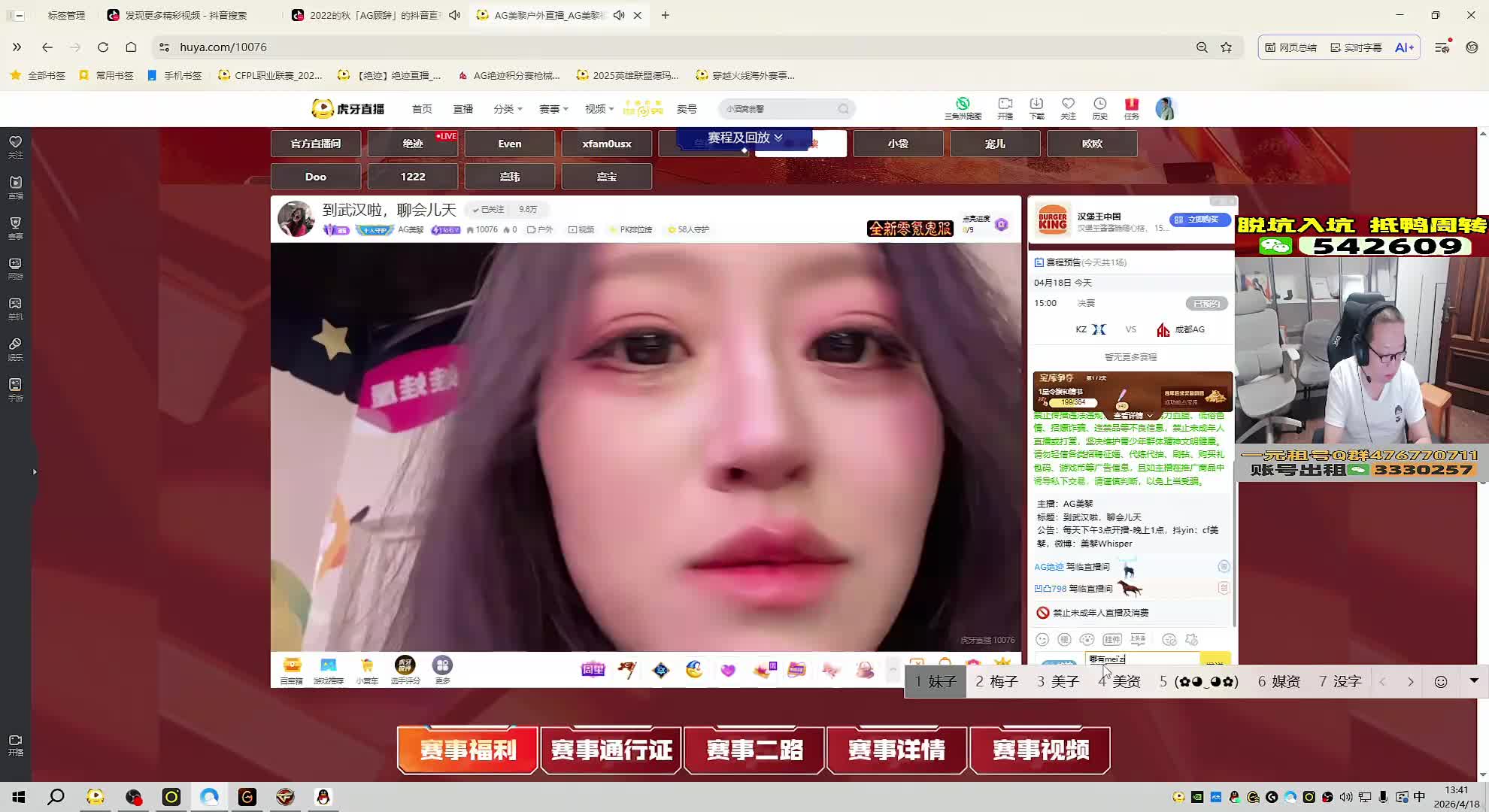Click the purple heart gift icon

pyautogui.click(x=728, y=670)
